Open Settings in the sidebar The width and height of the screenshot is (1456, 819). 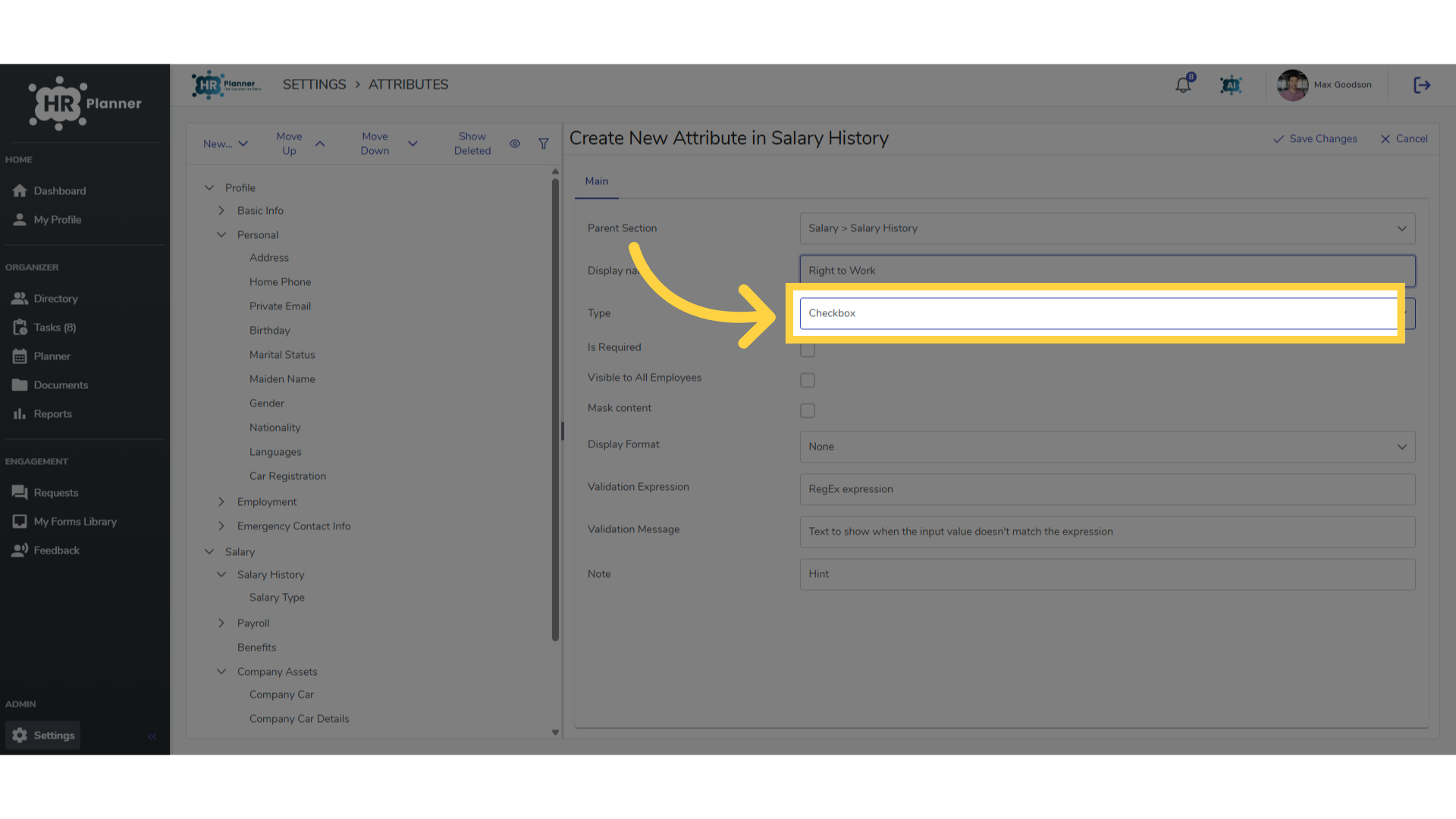(x=43, y=736)
